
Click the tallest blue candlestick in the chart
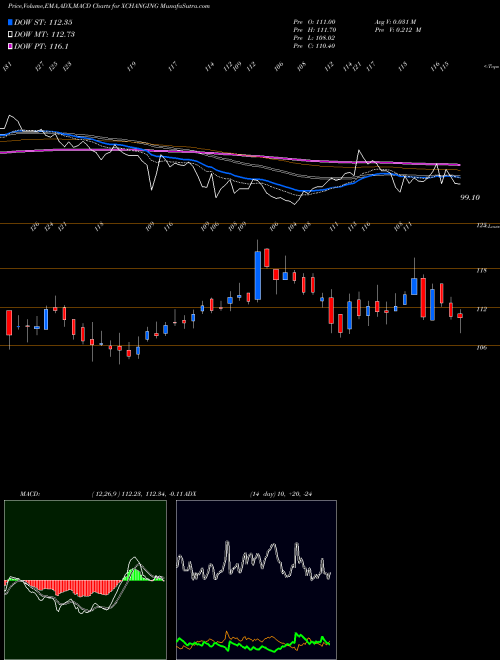[x=258, y=276]
